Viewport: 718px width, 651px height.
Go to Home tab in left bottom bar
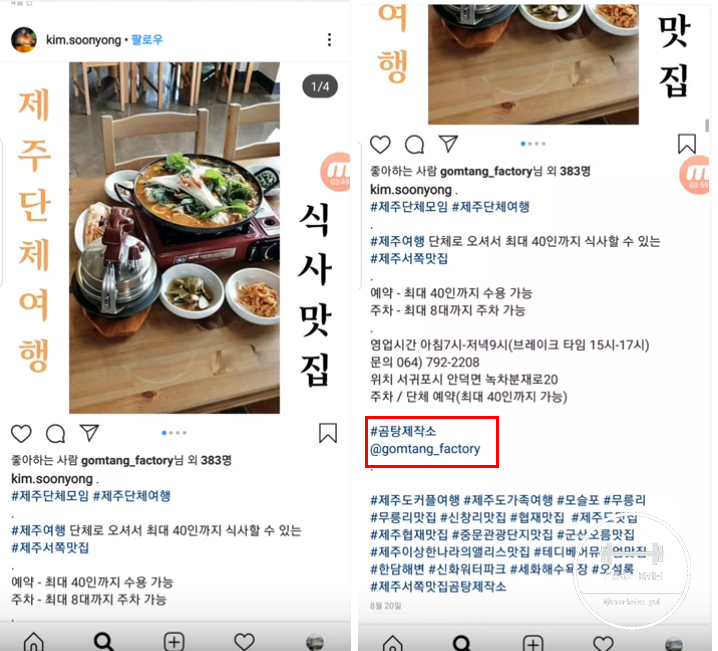[x=33, y=641]
